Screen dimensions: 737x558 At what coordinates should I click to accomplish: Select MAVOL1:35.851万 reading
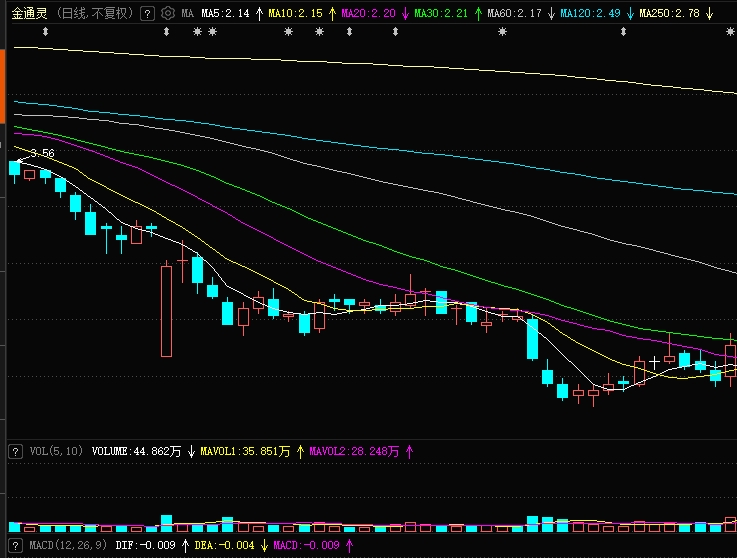tap(245, 451)
